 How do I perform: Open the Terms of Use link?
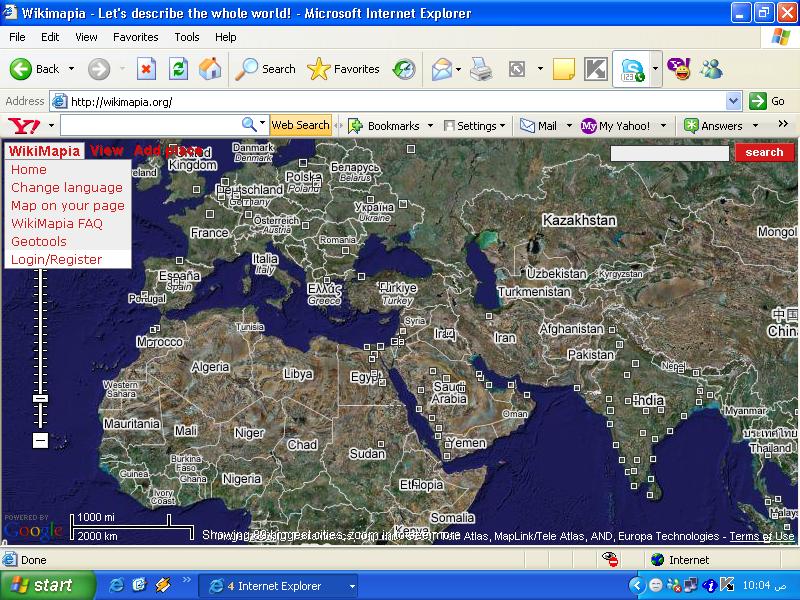coord(762,536)
